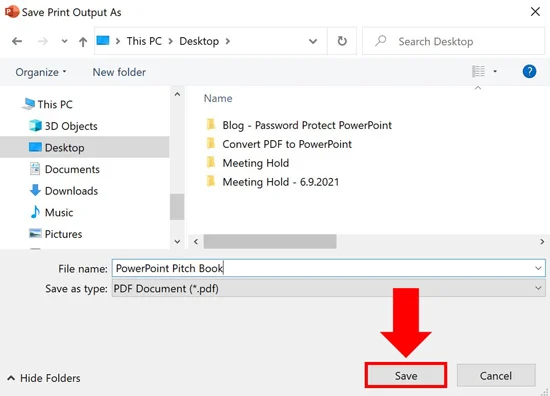The height and width of the screenshot is (396, 550).
Task: Open the view options dropdown arrow
Action: (495, 71)
